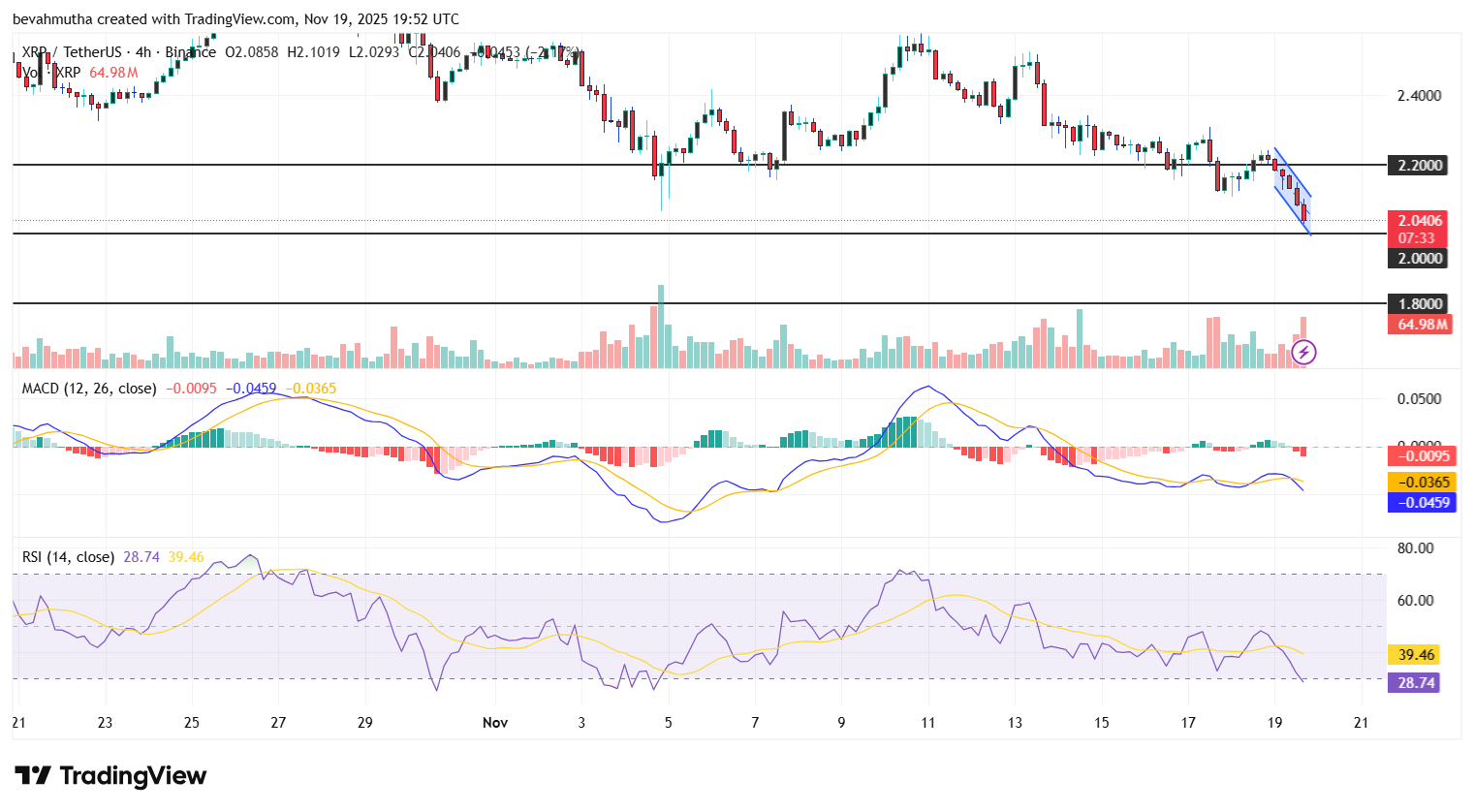Open the MACD (12, 26, close) legend
Image resolution: width=1474 pixels, height=812 pixels.
[x=89, y=389]
